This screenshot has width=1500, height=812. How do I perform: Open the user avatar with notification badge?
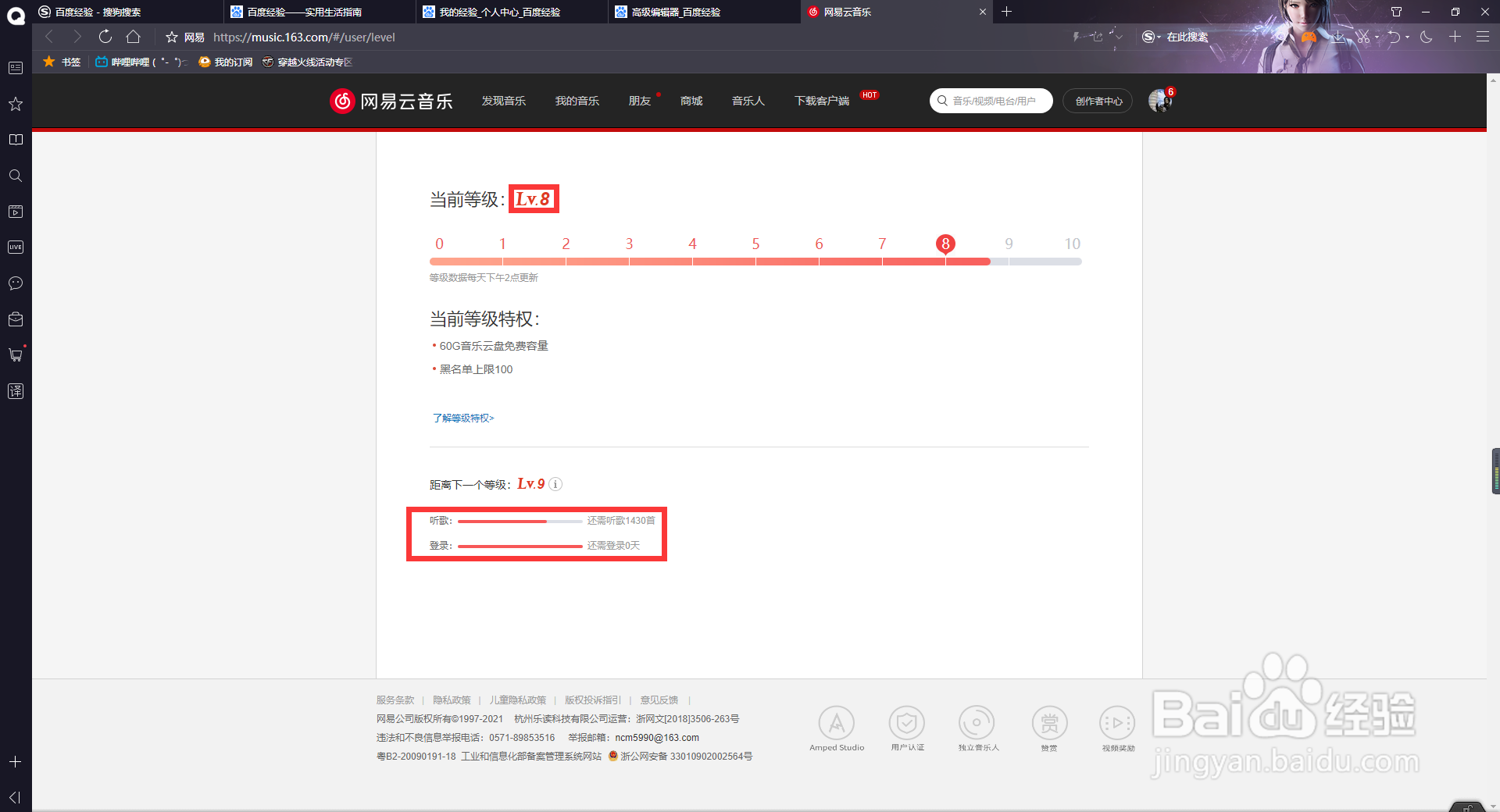(x=1160, y=101)
